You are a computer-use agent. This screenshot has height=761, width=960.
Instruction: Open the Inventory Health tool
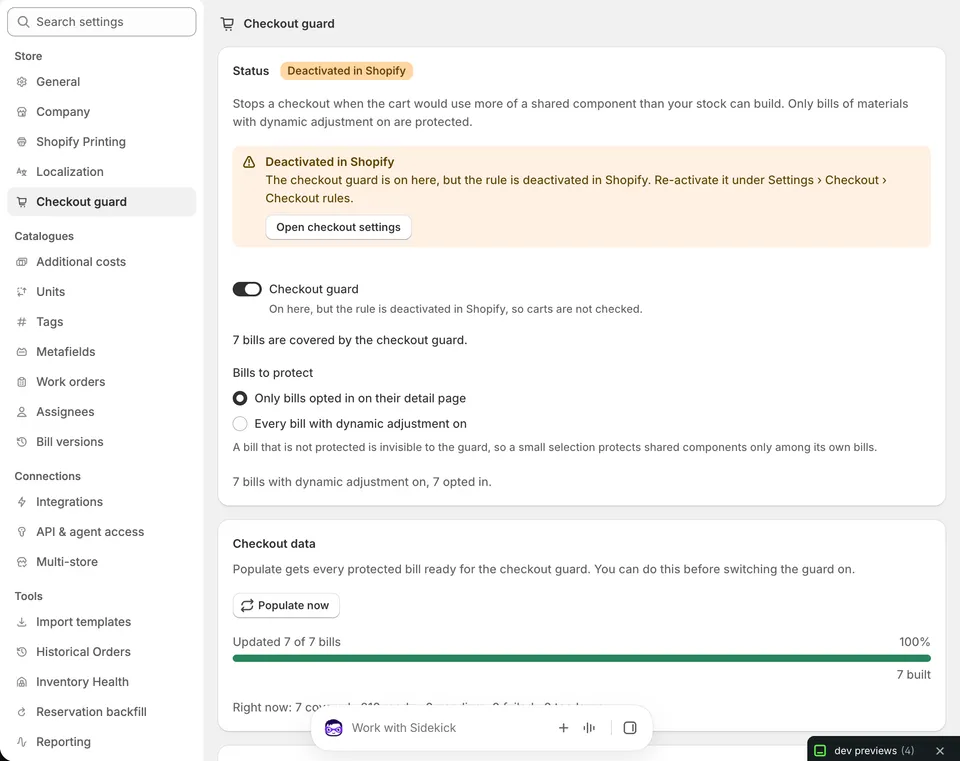tap(102, 681)
